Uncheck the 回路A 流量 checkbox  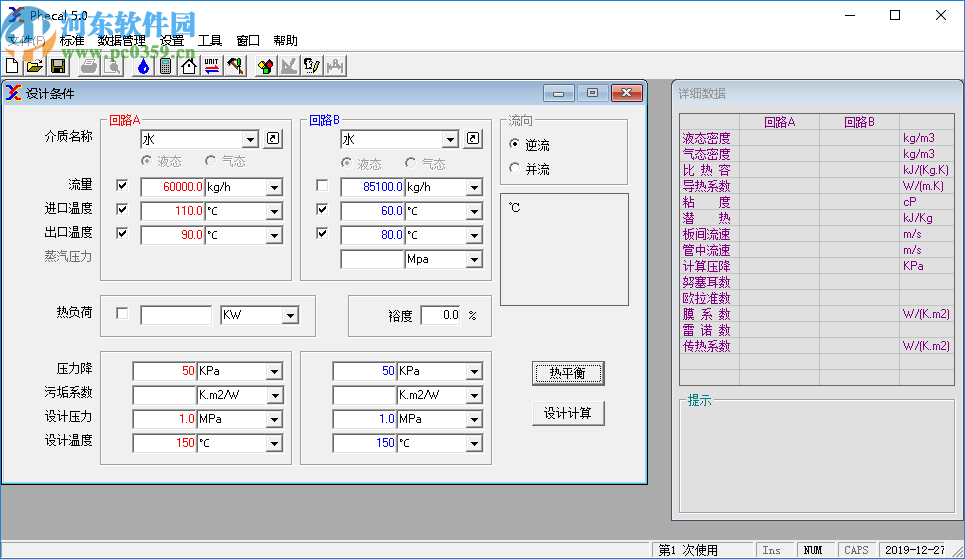tap(122, 185)
